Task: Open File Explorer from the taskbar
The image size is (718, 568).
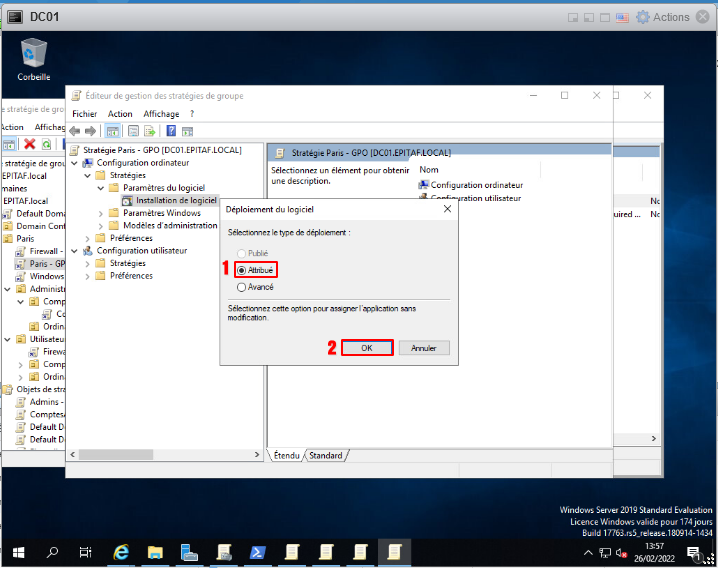Action: tap(155, 552)
